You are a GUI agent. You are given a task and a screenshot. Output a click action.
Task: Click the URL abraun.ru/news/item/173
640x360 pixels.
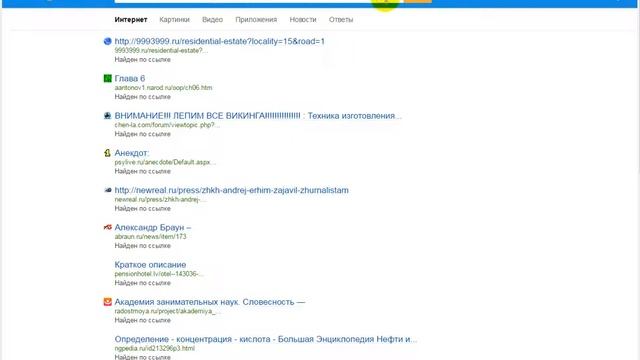pos(150,237)
